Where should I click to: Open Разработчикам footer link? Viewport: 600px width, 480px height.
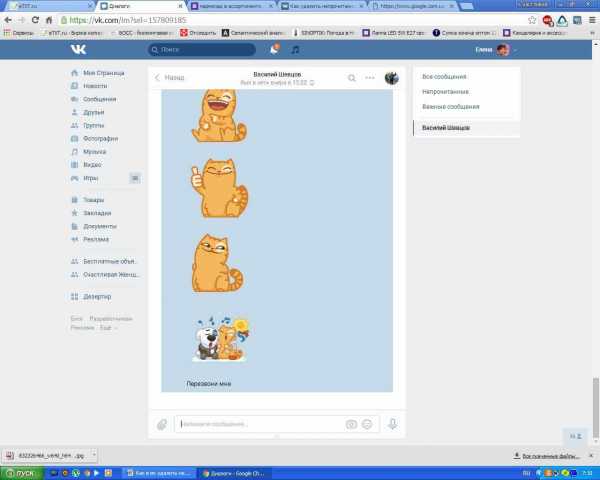coord(111,319)
